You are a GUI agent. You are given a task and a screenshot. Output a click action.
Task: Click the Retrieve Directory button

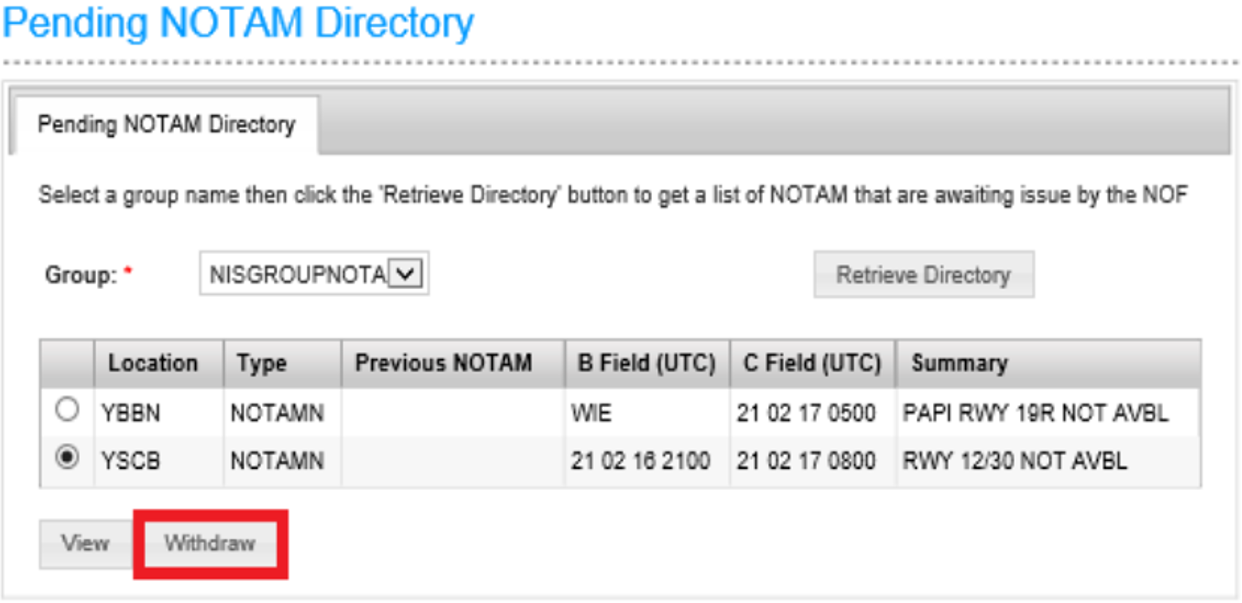point(923,274)
